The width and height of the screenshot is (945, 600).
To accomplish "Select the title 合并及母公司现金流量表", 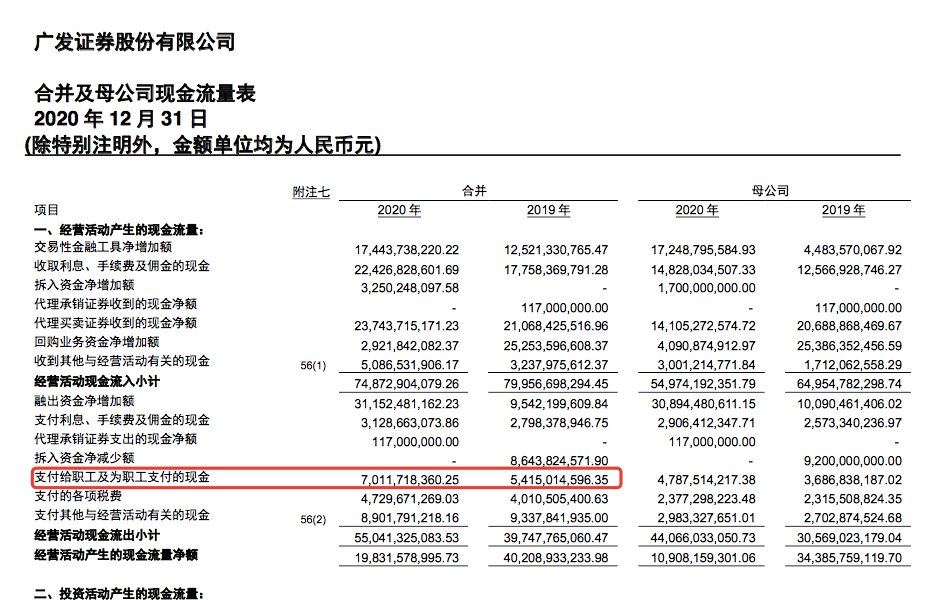I will click(145, 93).
